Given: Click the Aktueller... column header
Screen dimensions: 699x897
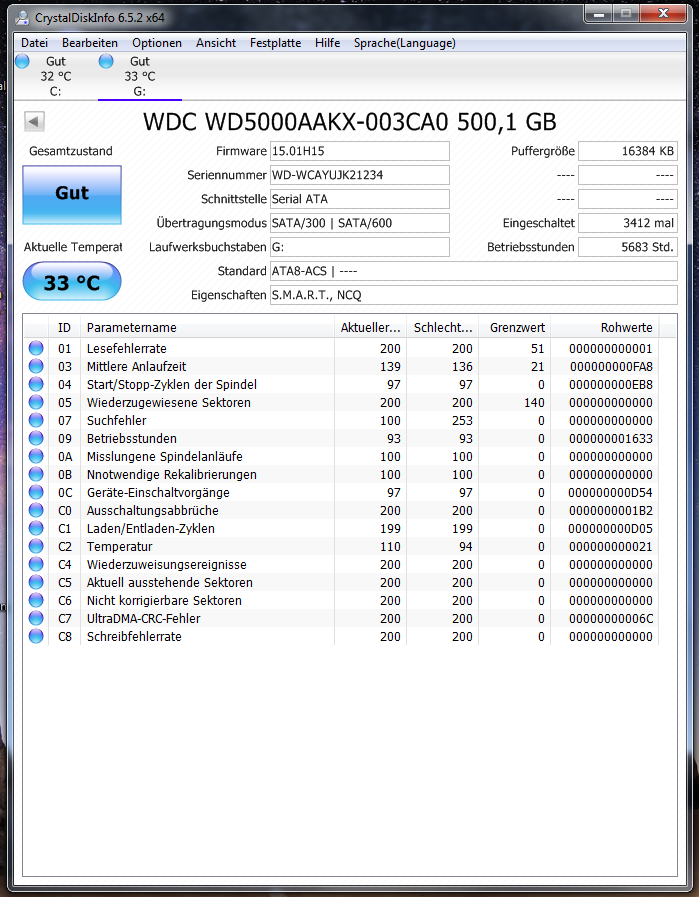Looking at the screenshot, I should click(x=370, y=328).
